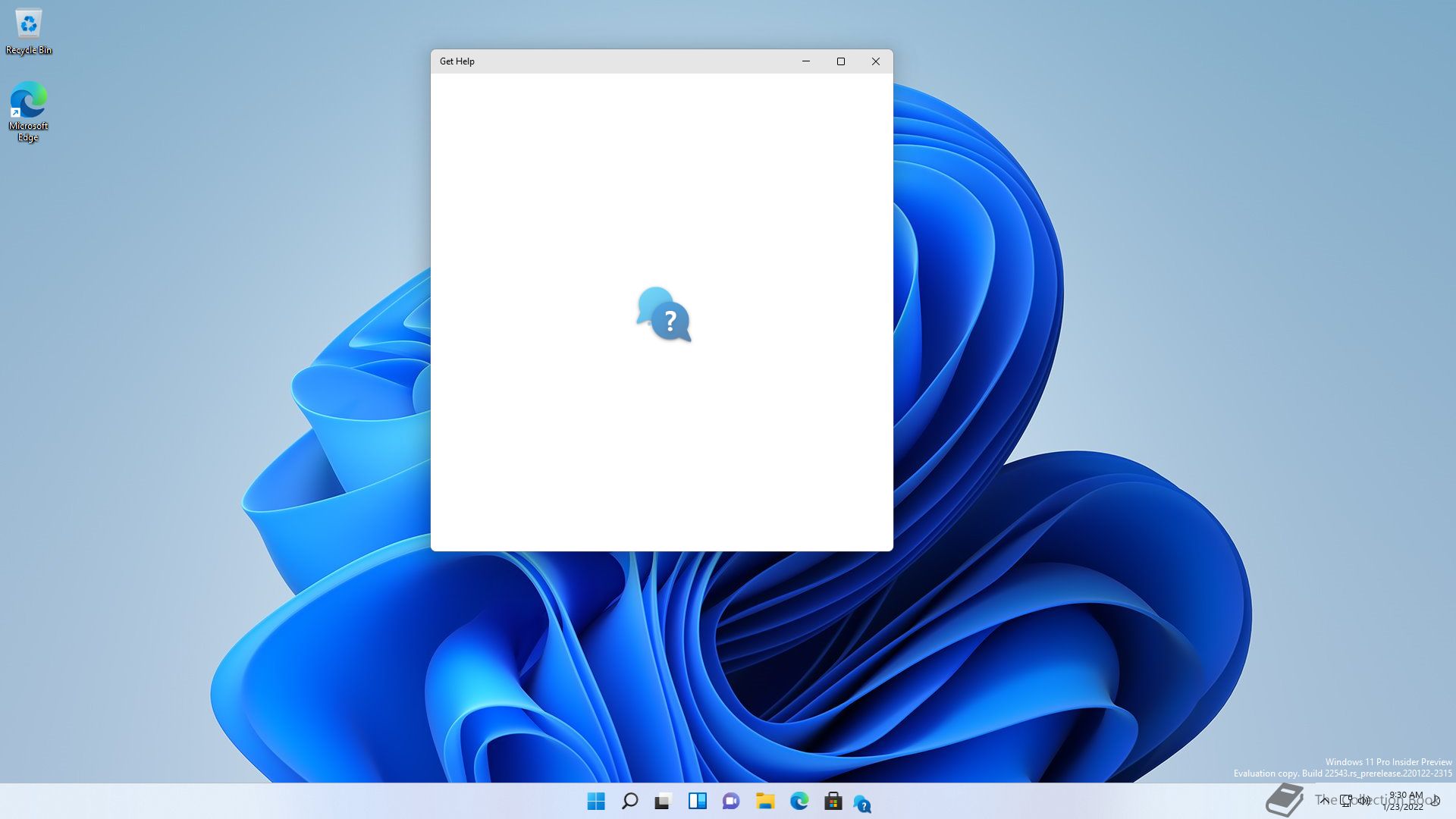Click the Get Help title bar text
Screen dimensions: 1456x819
pyautogui.click(x=457, y=61)
